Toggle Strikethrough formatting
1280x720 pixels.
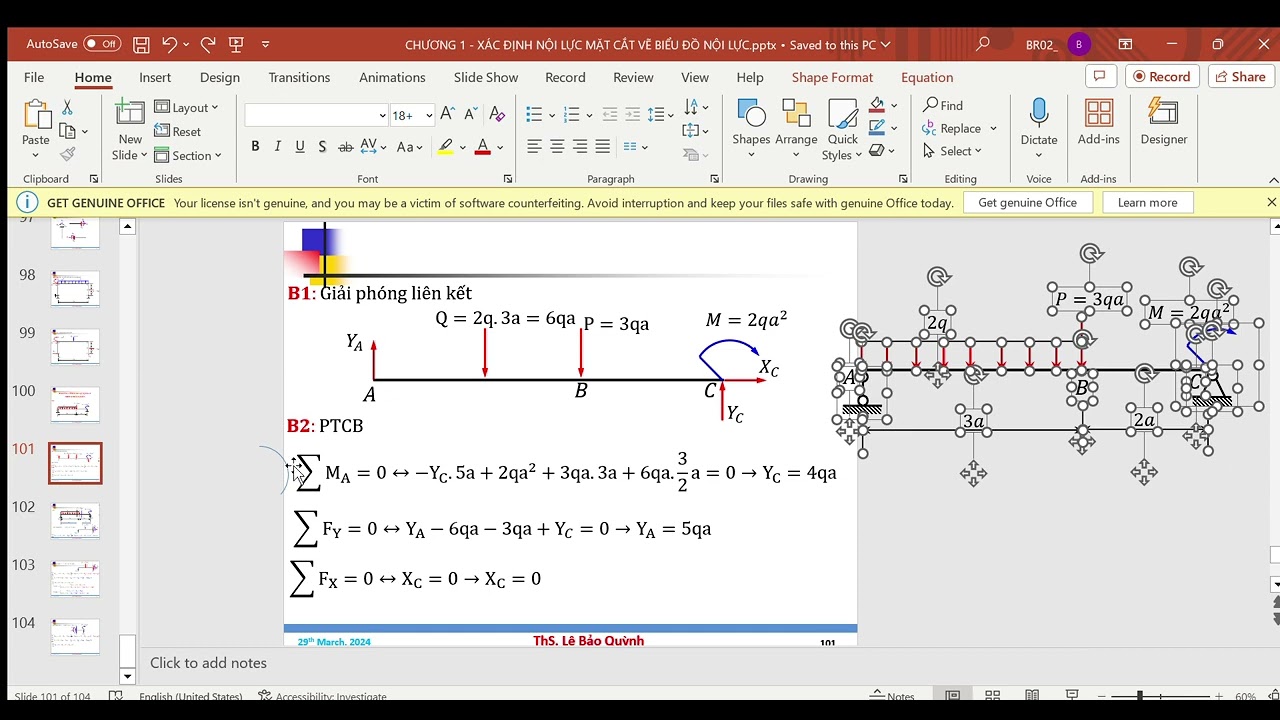(345, 147)
